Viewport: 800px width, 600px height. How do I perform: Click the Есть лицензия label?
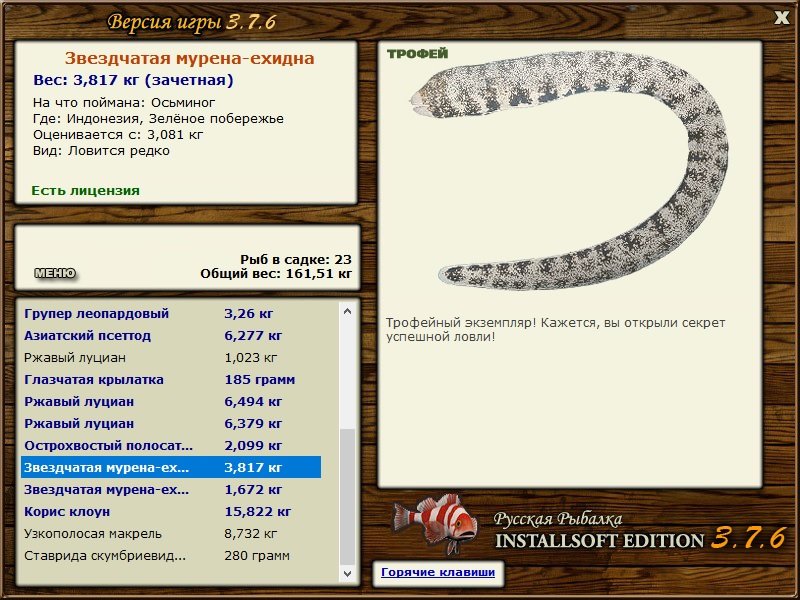(x=85, y=190)
